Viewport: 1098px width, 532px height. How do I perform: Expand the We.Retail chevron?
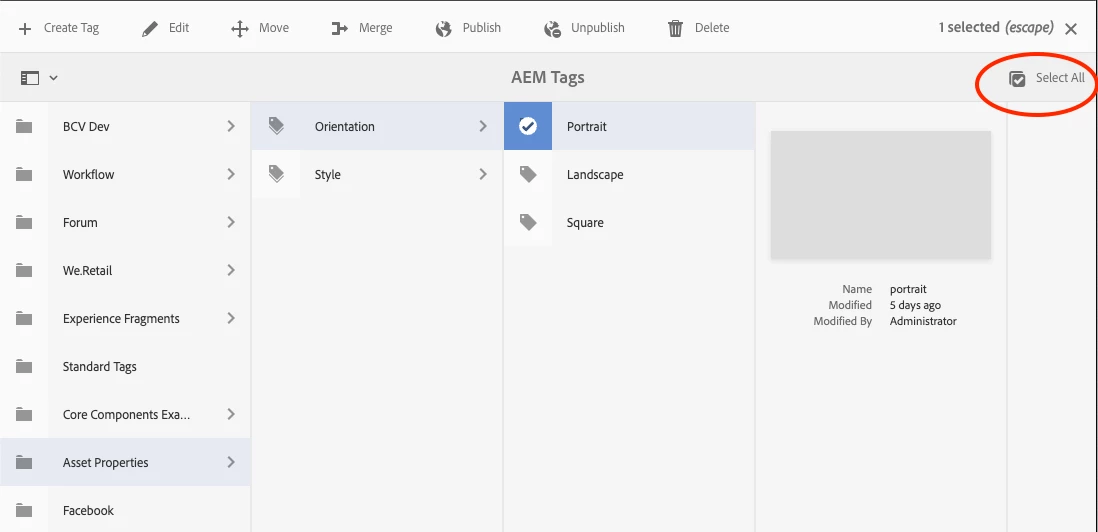pyautogui.click(x=231, y=270)
